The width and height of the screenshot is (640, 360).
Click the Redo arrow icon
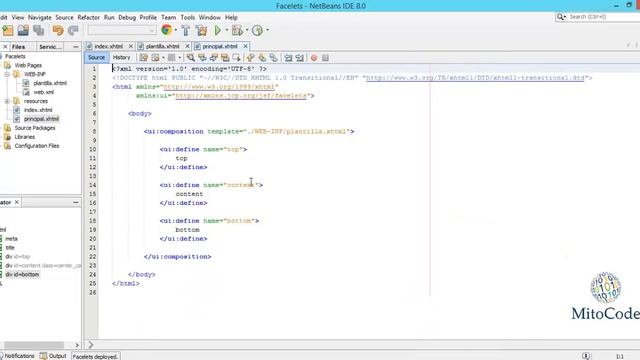tap(73, 31)
